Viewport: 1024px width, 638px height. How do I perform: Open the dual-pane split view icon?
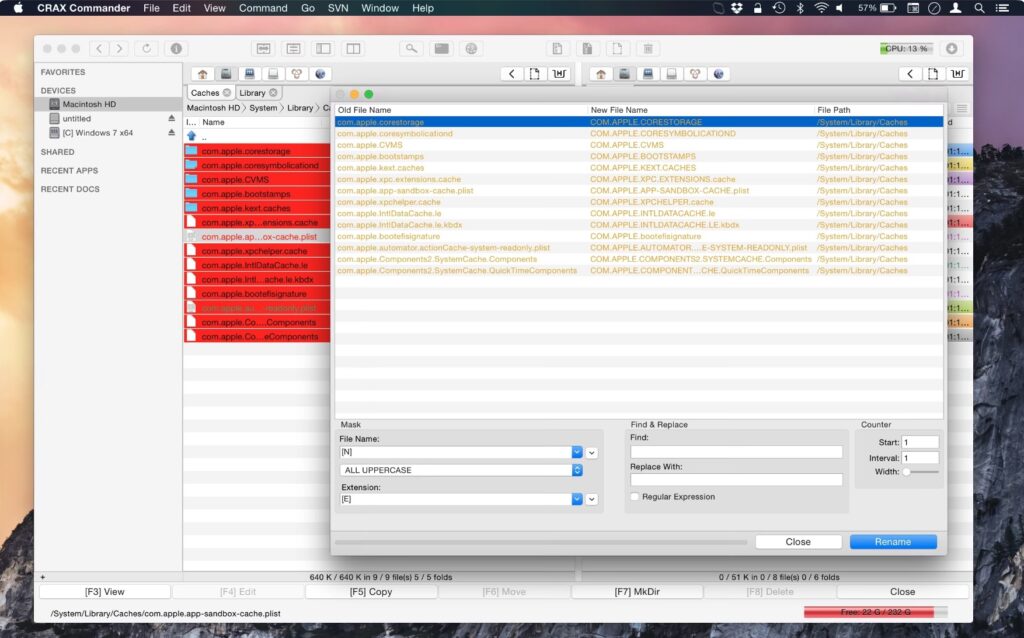352,48
